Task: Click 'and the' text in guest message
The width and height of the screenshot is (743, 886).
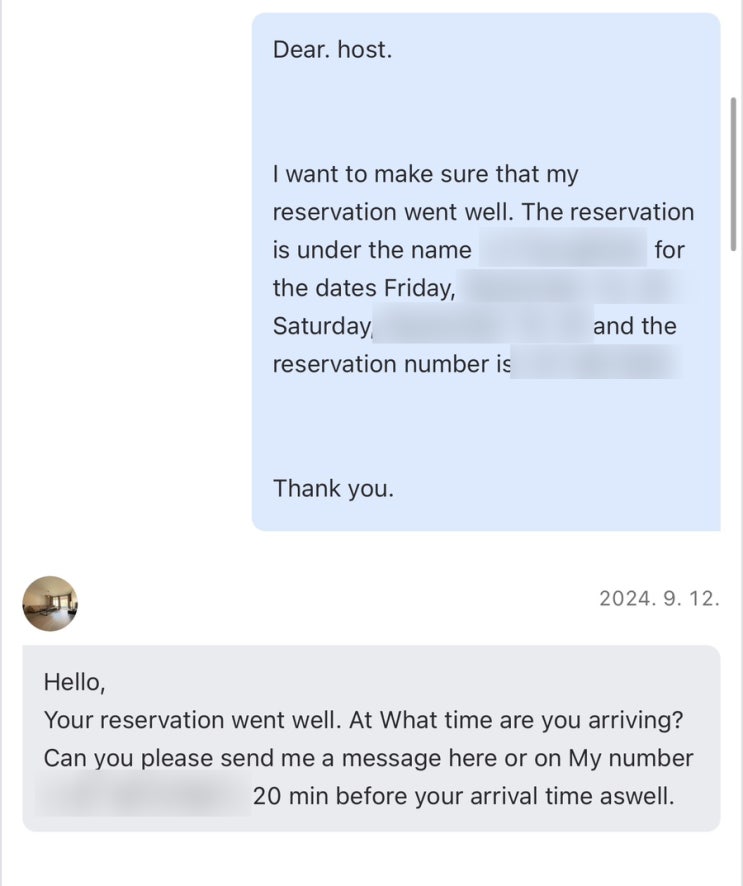Action: point(635,325)
